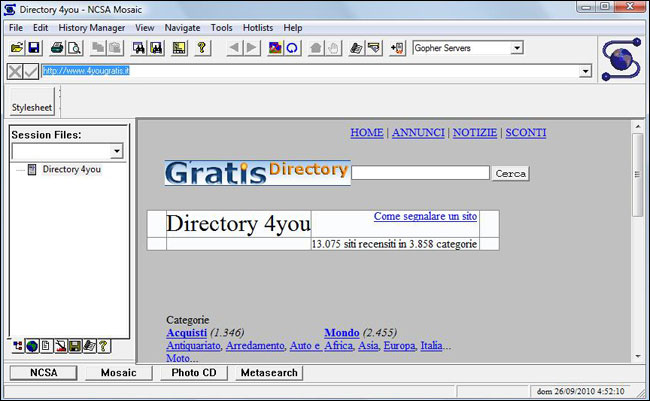The image size is (650, 401).
Task: Click the vertical page scrollbar thumb
Action: (x=637, y=170)
